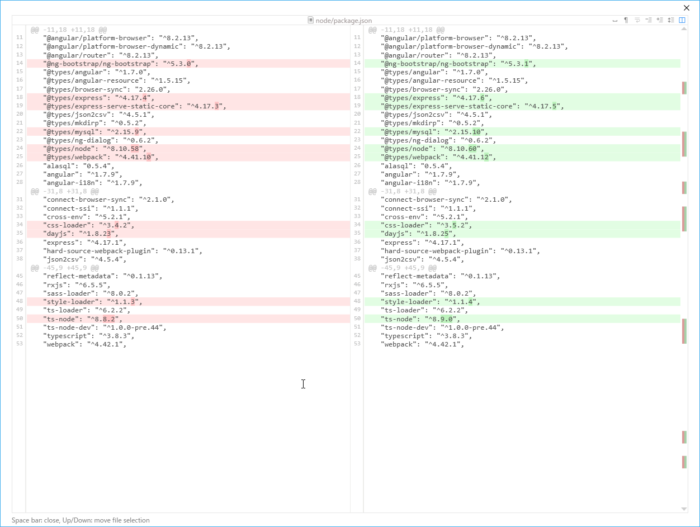This screenshot has width=700, height=527.
Task: Select left hunk header @@ -45,9 +45,9 @@
Action: [65, 268]
